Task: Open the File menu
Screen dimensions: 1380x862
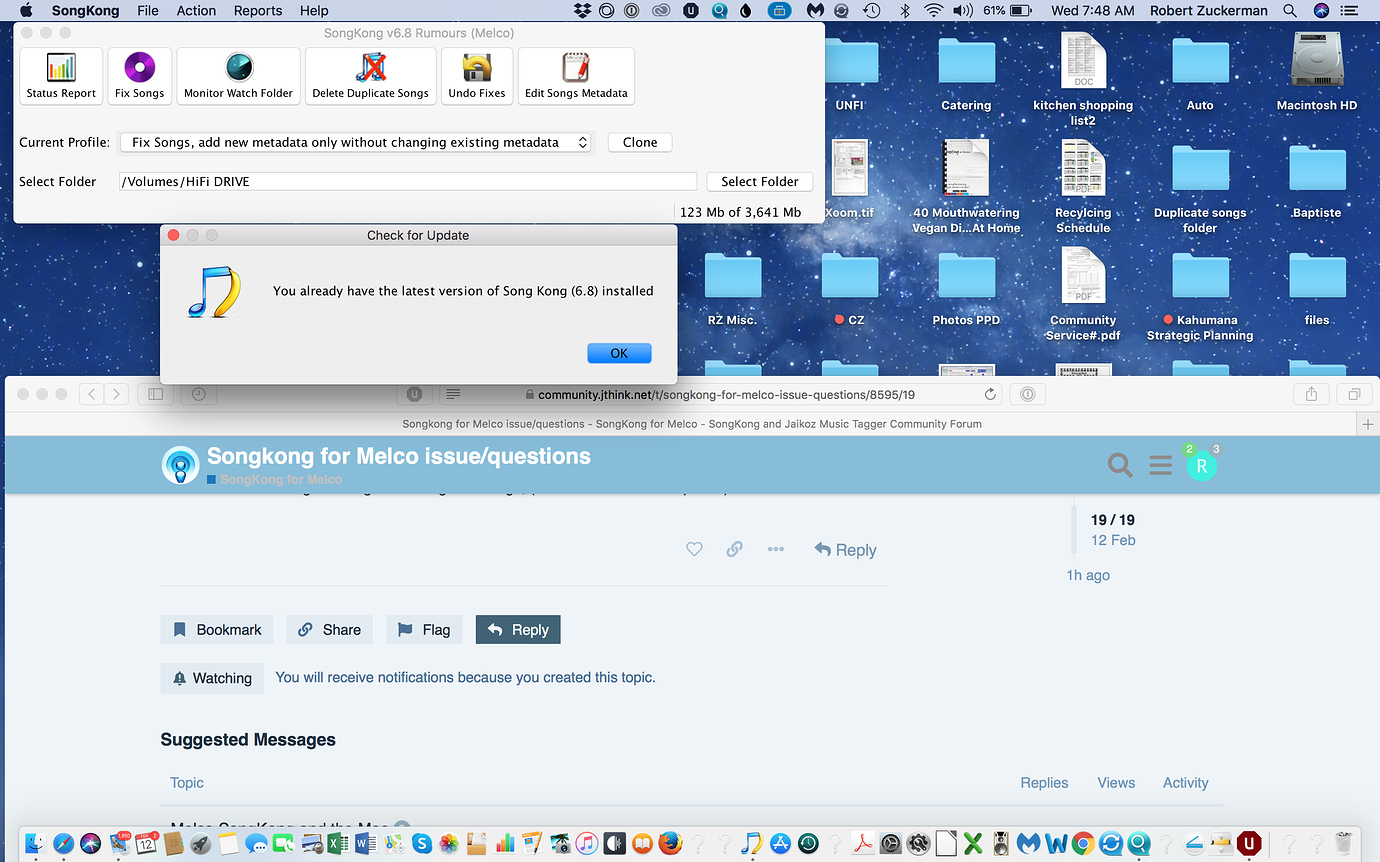Action: pyautogui.click(x=148, y=11)
